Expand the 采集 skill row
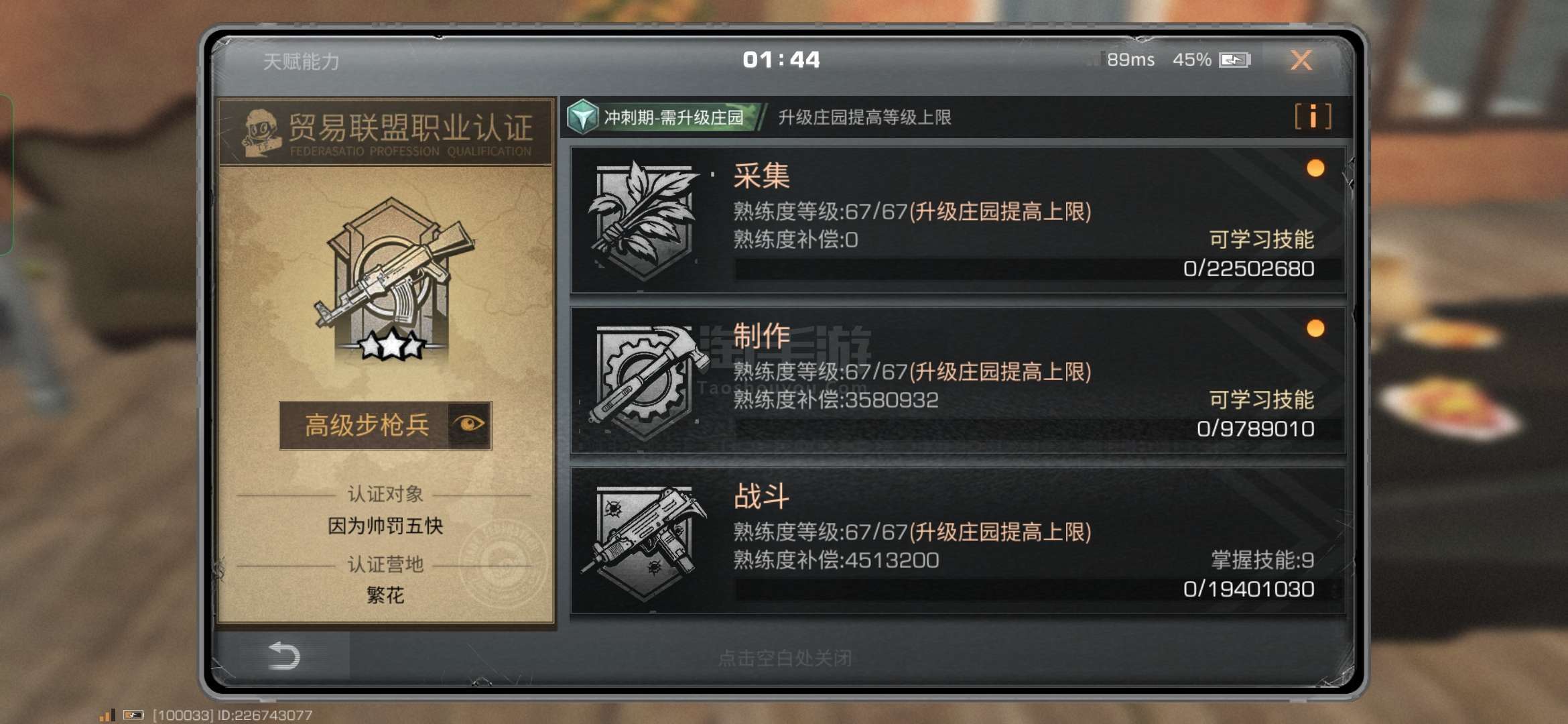Image resolution: width=1568 pixels, height=724 pixels. 958,221
